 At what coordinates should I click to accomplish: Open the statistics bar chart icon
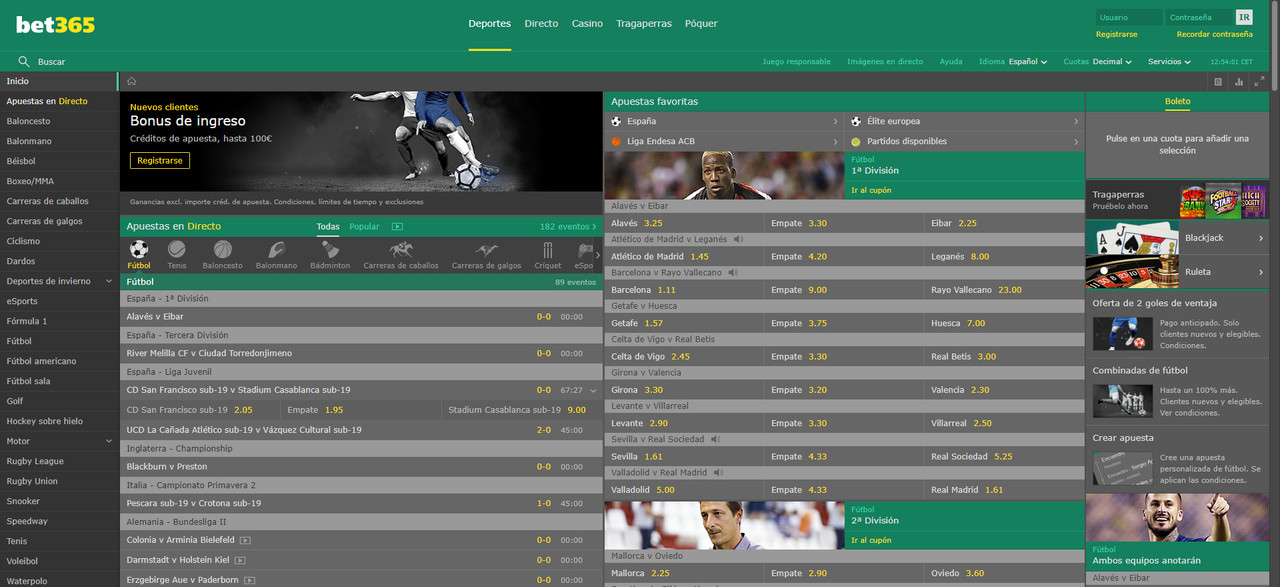coord(1239,82)
